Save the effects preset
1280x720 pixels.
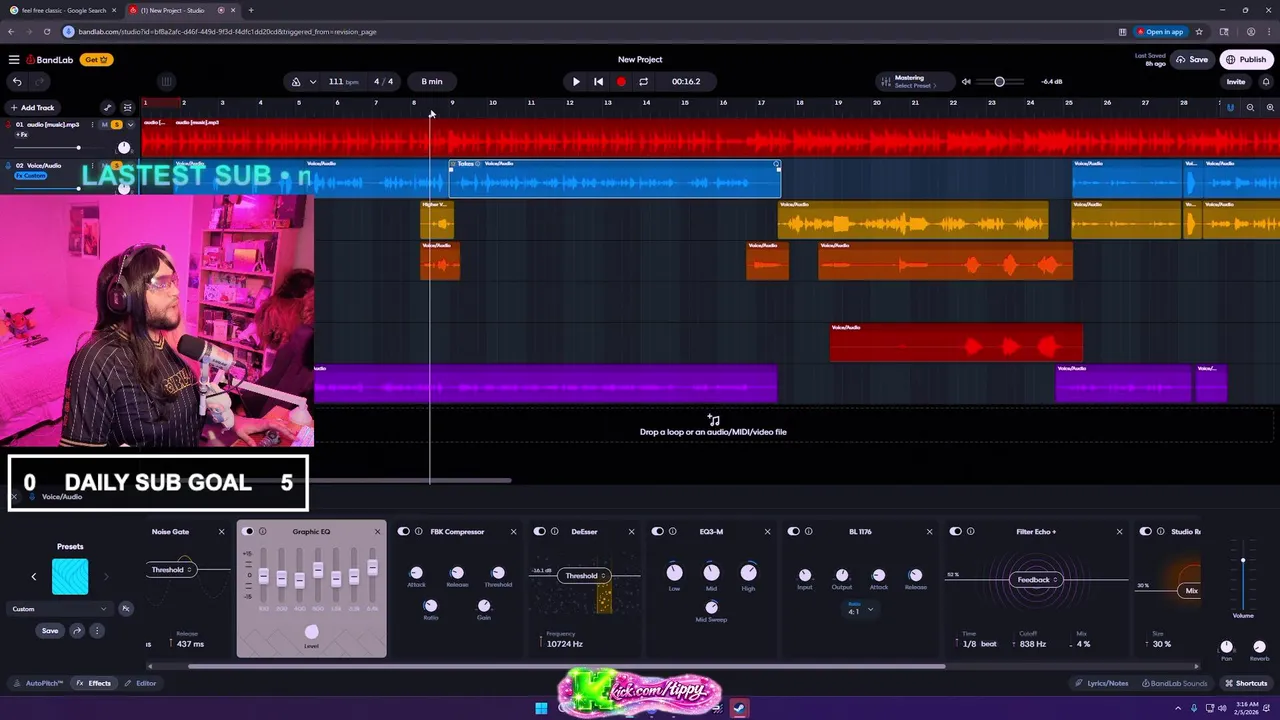[x=50, y=631]
